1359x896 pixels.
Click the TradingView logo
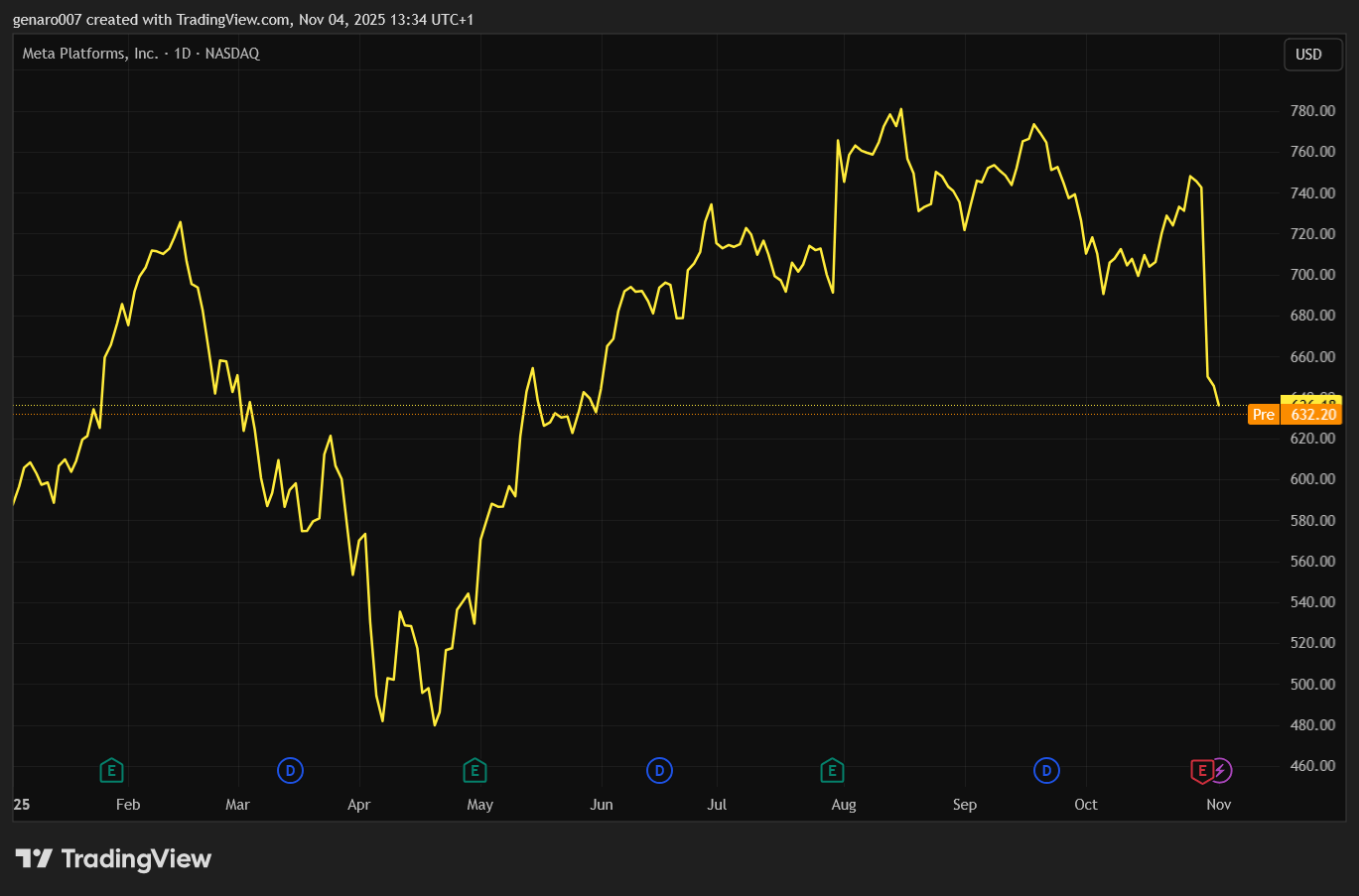[113, 858]
